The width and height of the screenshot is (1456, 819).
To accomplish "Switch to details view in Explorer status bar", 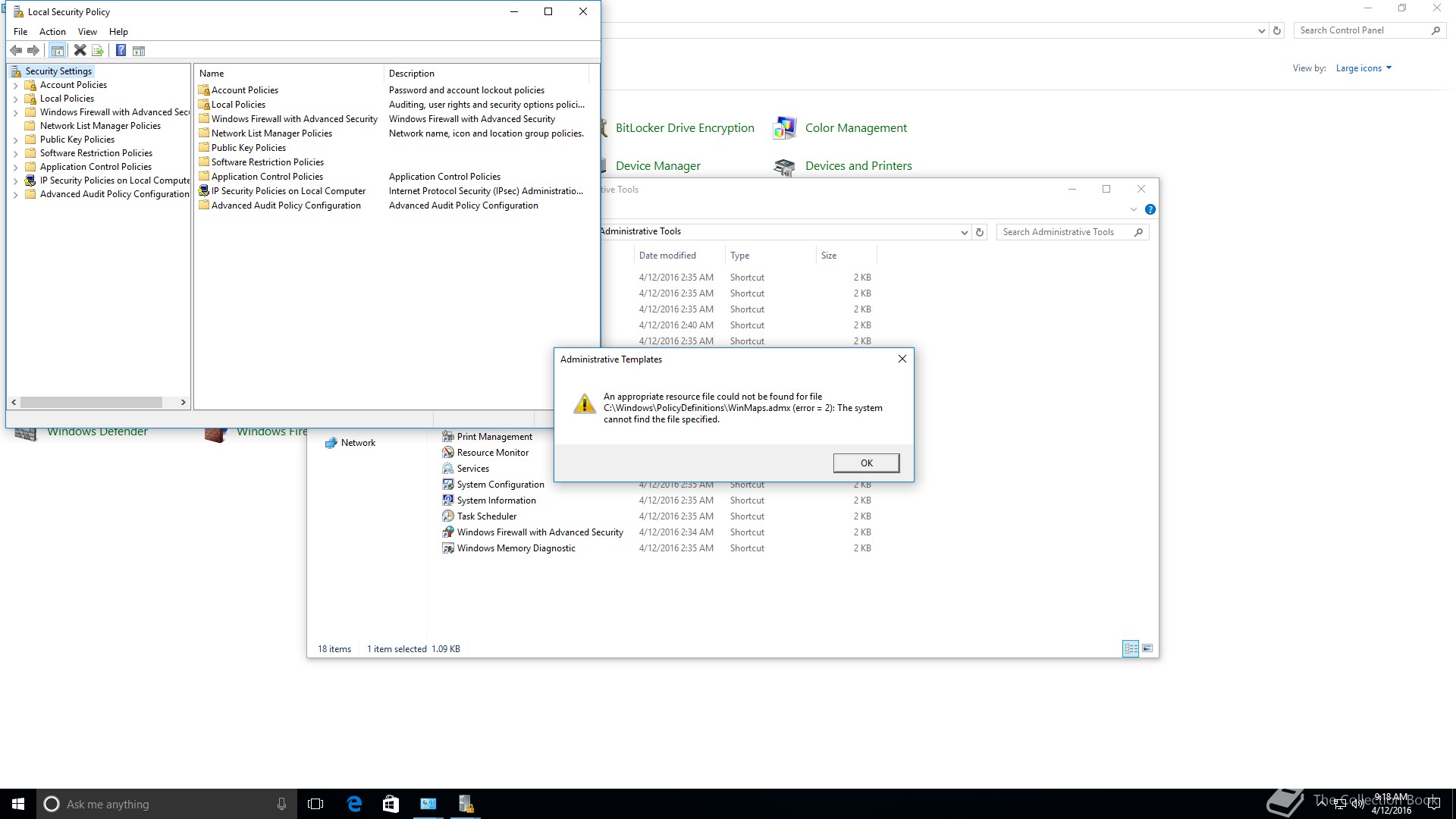I will 1131,648.
